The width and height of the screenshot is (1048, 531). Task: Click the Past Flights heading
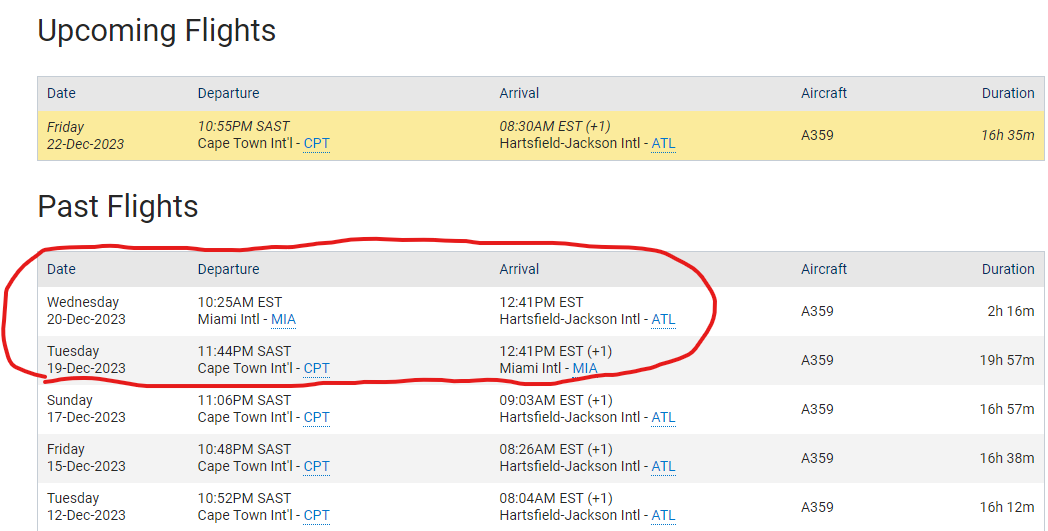pyautogui.click(x=118, y=207)
